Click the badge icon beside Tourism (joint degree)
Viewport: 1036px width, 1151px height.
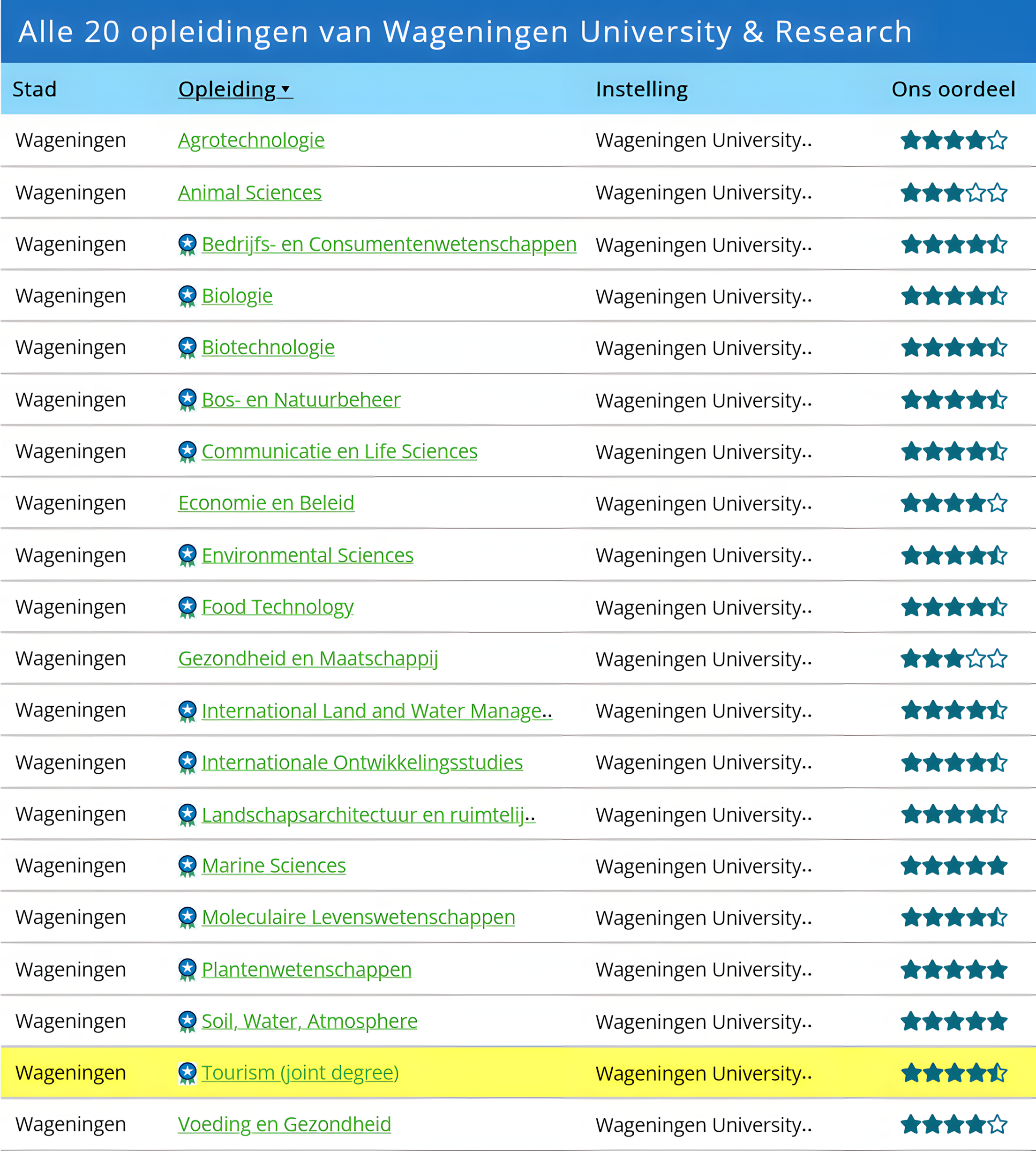188,1074
